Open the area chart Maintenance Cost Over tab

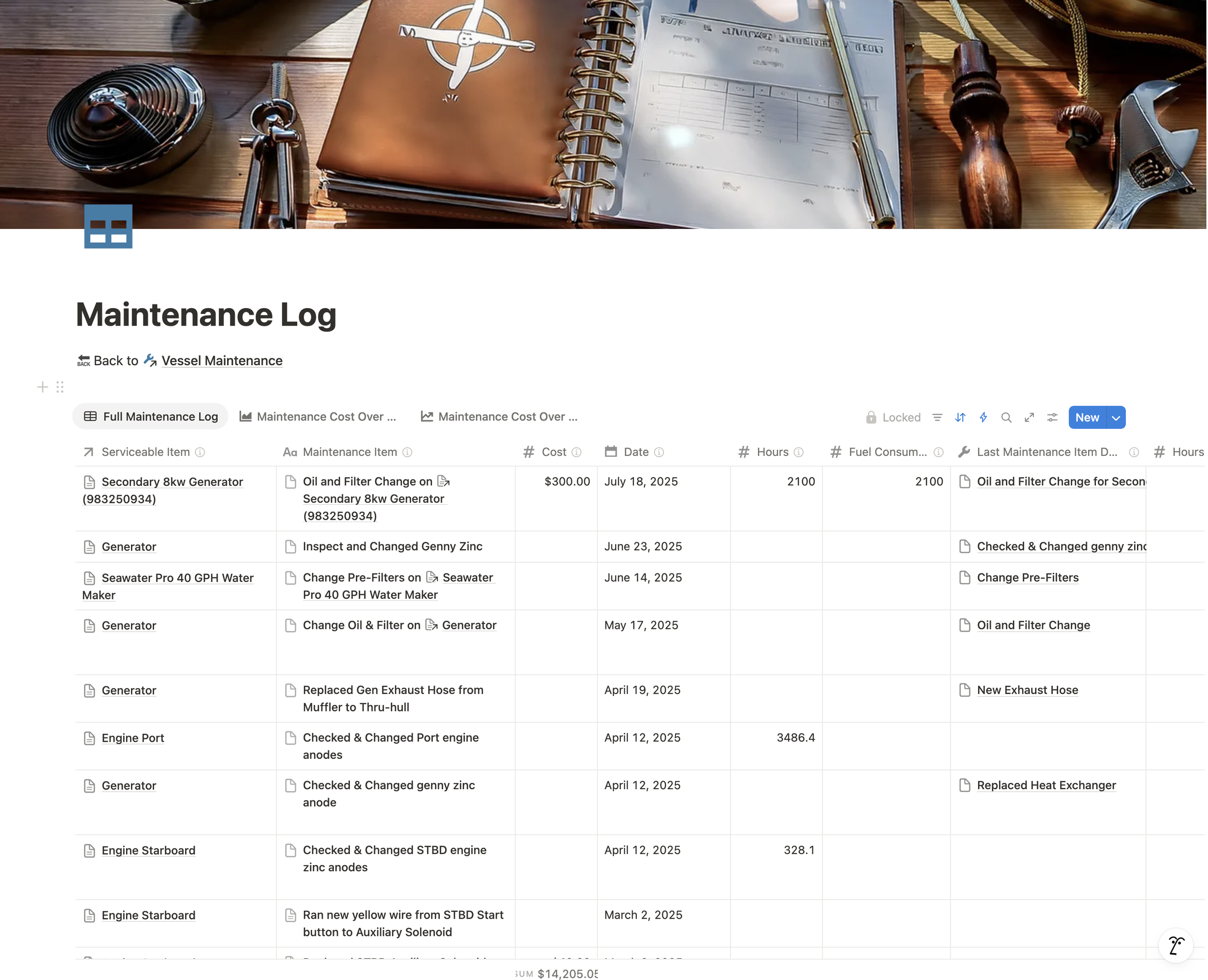tap(318, 417)
